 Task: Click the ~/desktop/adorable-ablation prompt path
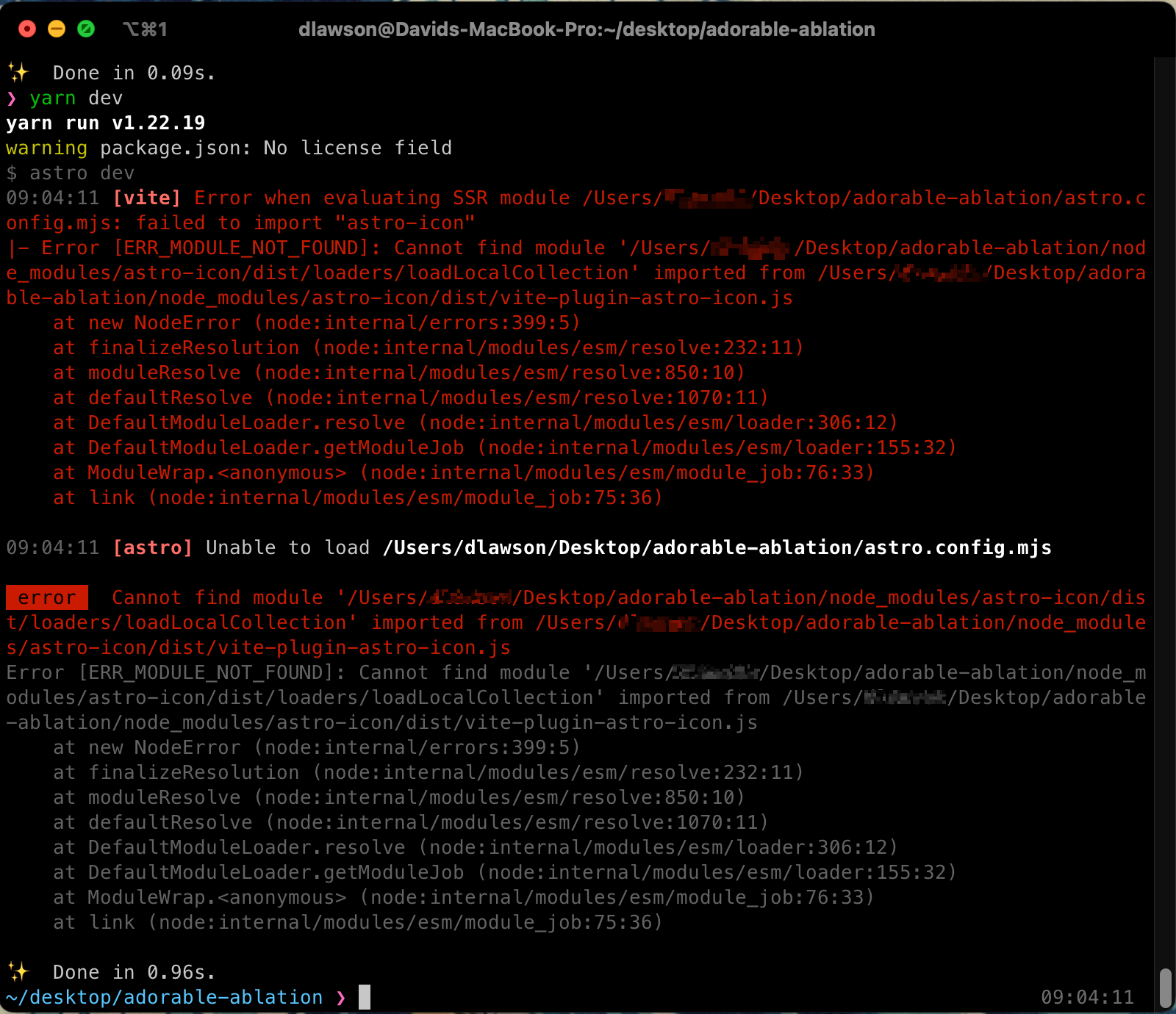(x=162, y=997)
